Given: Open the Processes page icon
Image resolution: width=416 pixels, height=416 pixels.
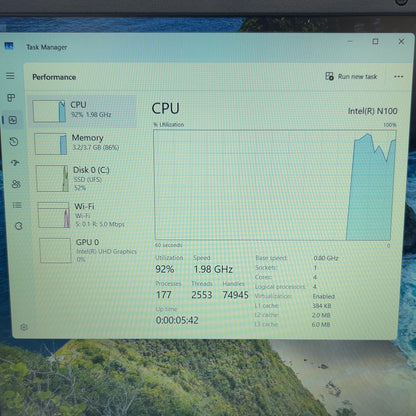Looking at the screenshot, I should 11,98.
